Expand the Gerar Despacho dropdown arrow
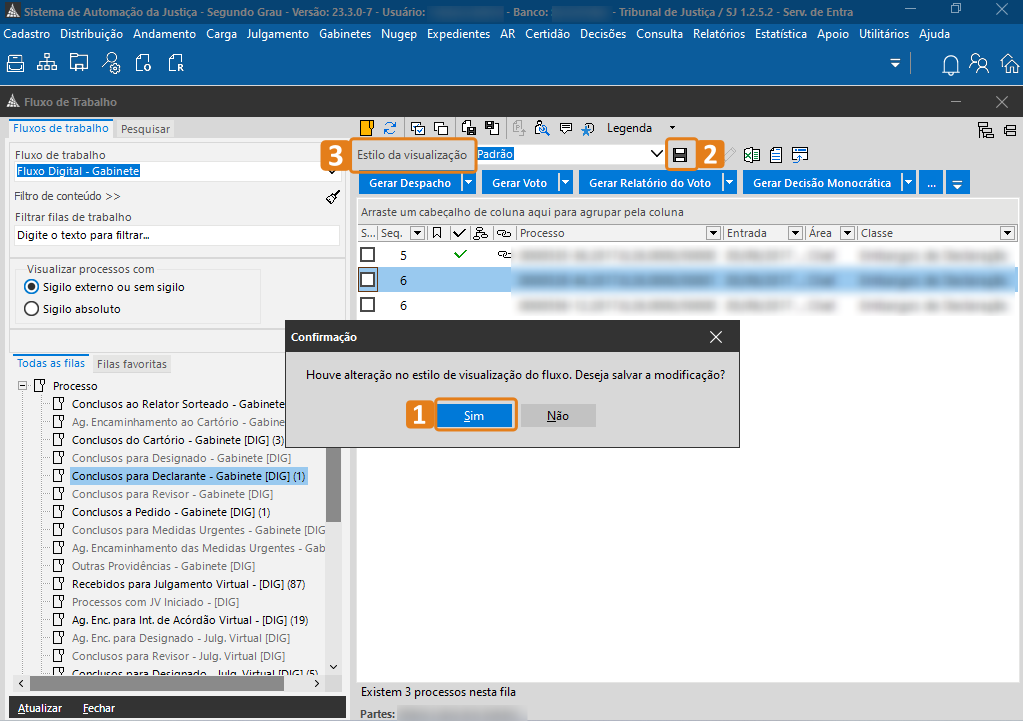1023x721 pixels. tap(469, 183)
